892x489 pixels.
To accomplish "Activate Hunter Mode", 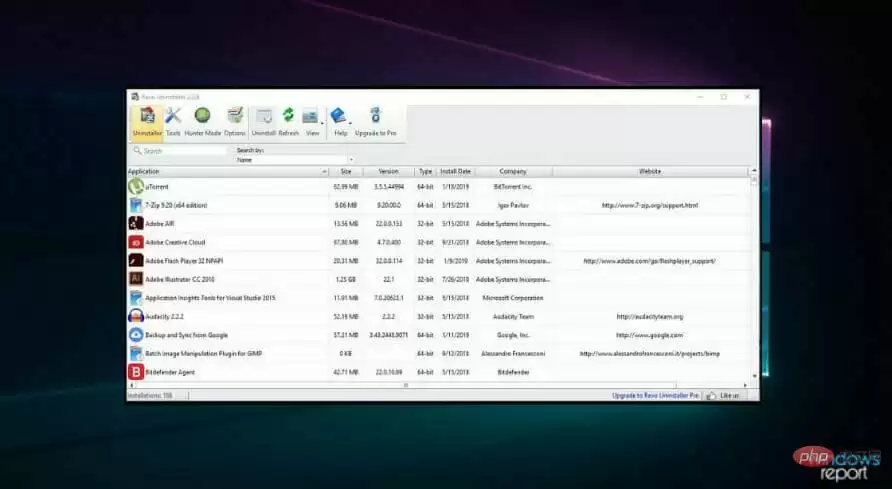I will (203, 122).
